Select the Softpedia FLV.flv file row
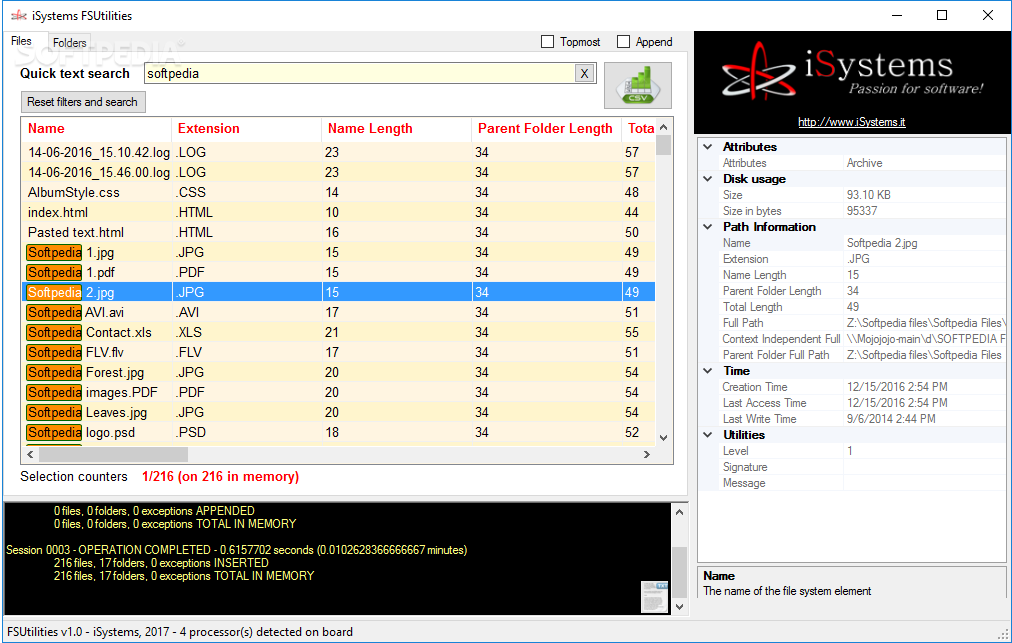Screen dimensions: 1012x643 click(339, 352)
